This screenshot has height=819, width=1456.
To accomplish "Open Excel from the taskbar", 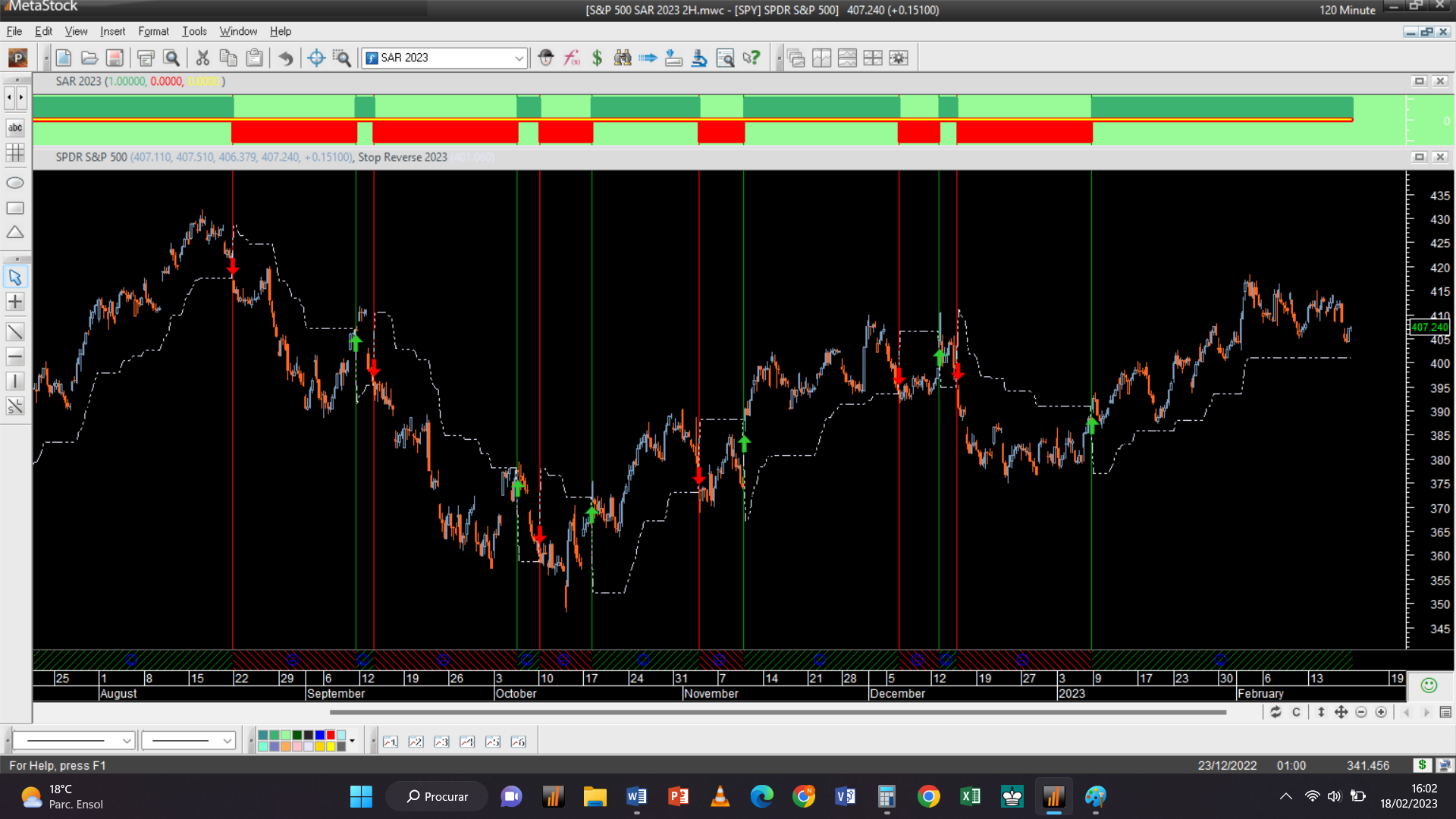I will tap(970, 796).
